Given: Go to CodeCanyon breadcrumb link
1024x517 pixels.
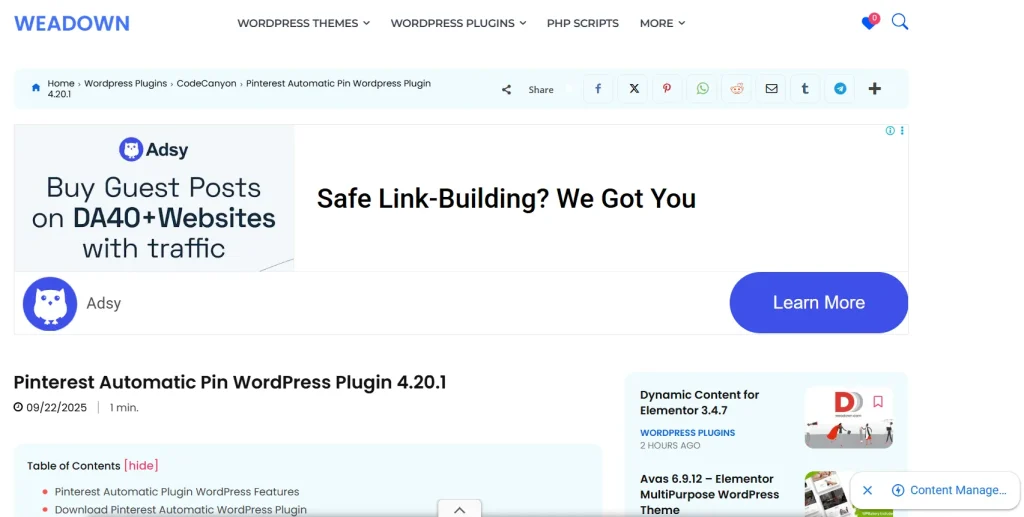Looking at the screenshot, I should tap(206, 84).
